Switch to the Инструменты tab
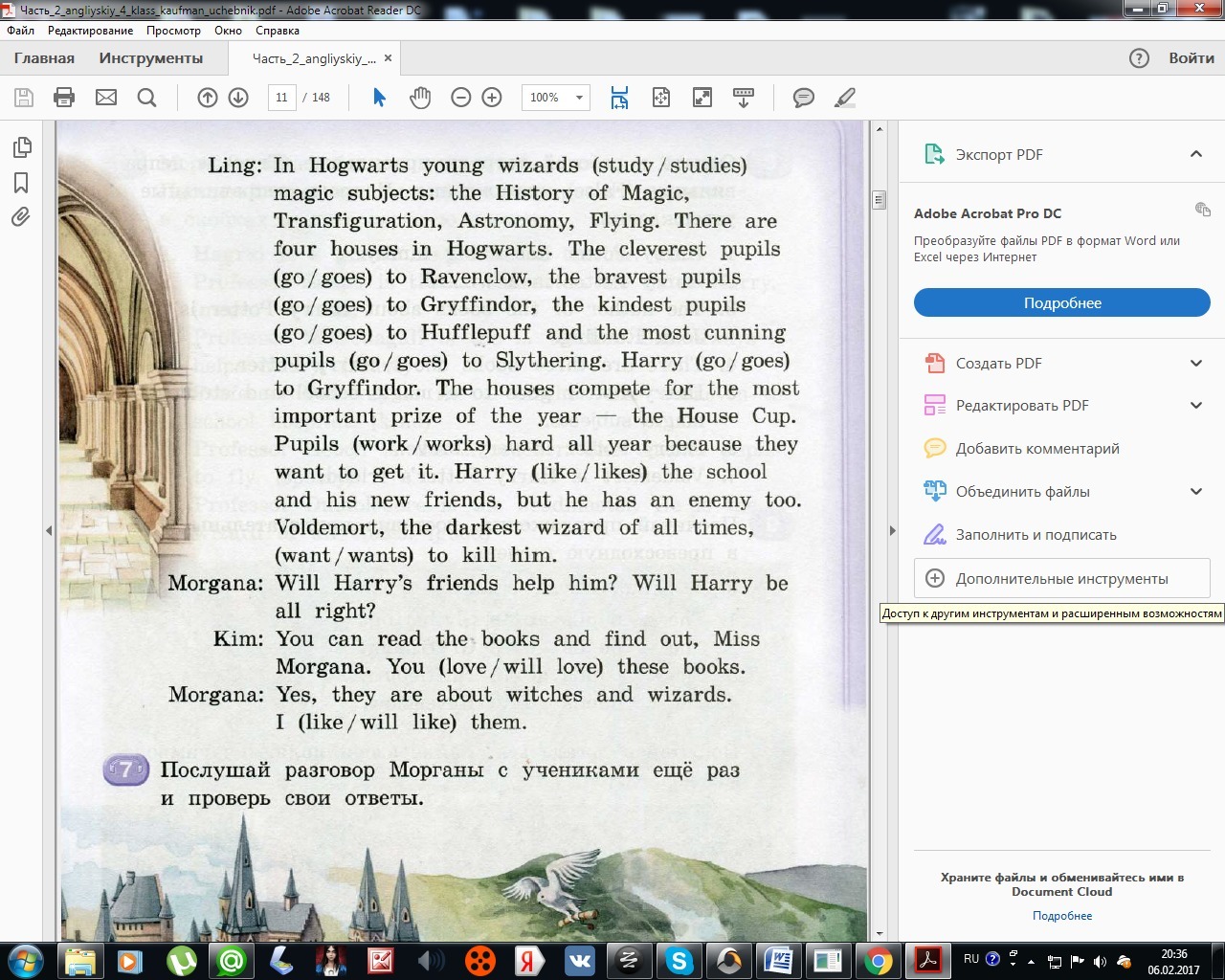 [x=151, y=58]
